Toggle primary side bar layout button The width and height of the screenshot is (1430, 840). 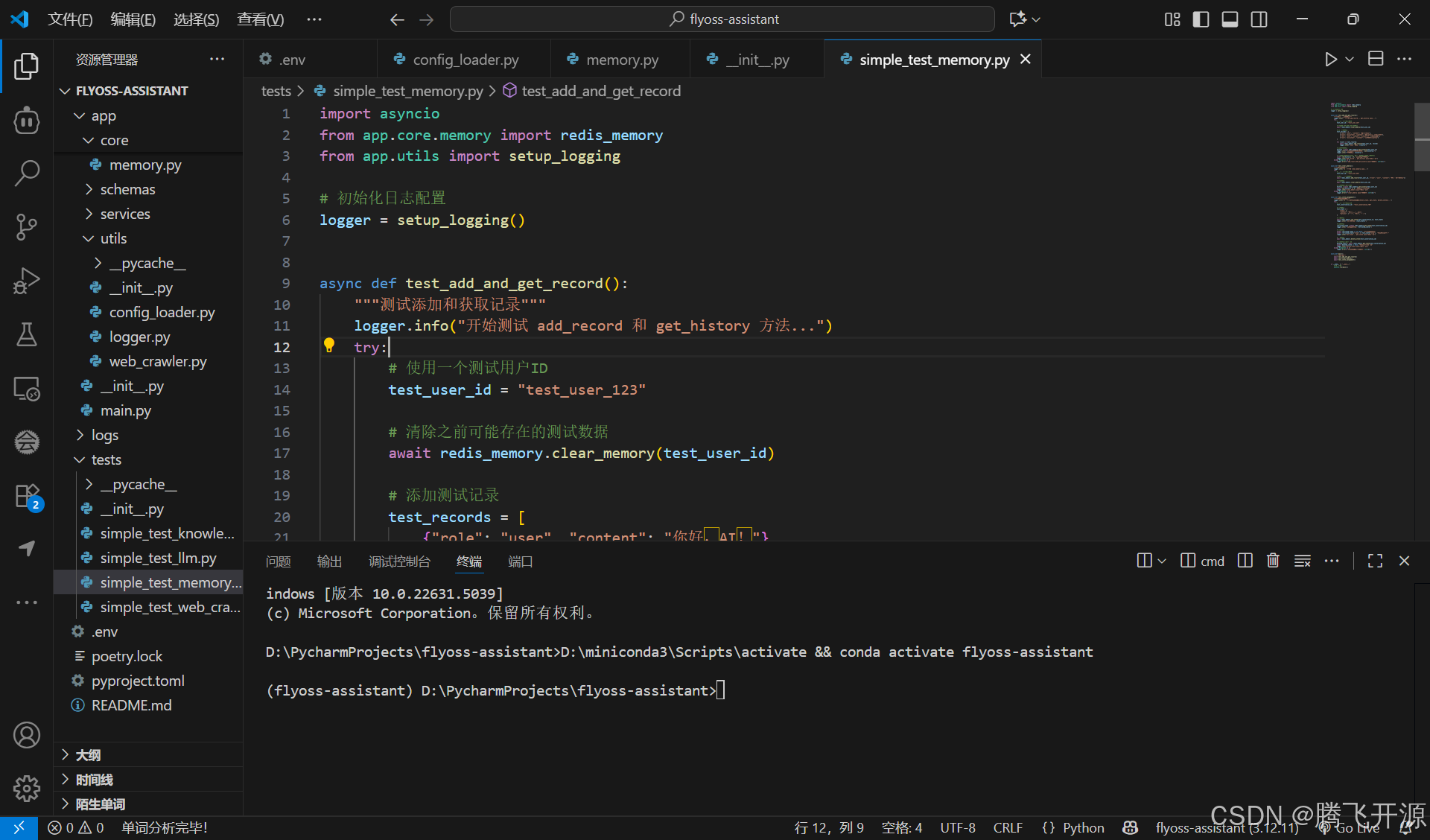coord(1201,19)
